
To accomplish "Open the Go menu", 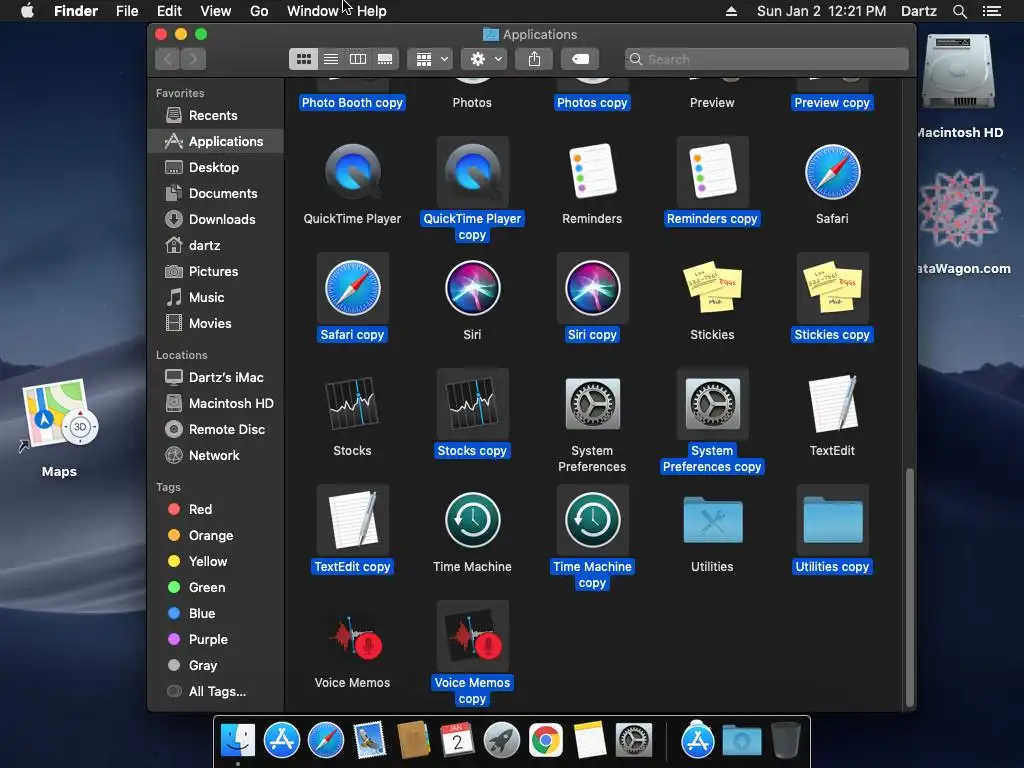I will (x=259, y=11).
